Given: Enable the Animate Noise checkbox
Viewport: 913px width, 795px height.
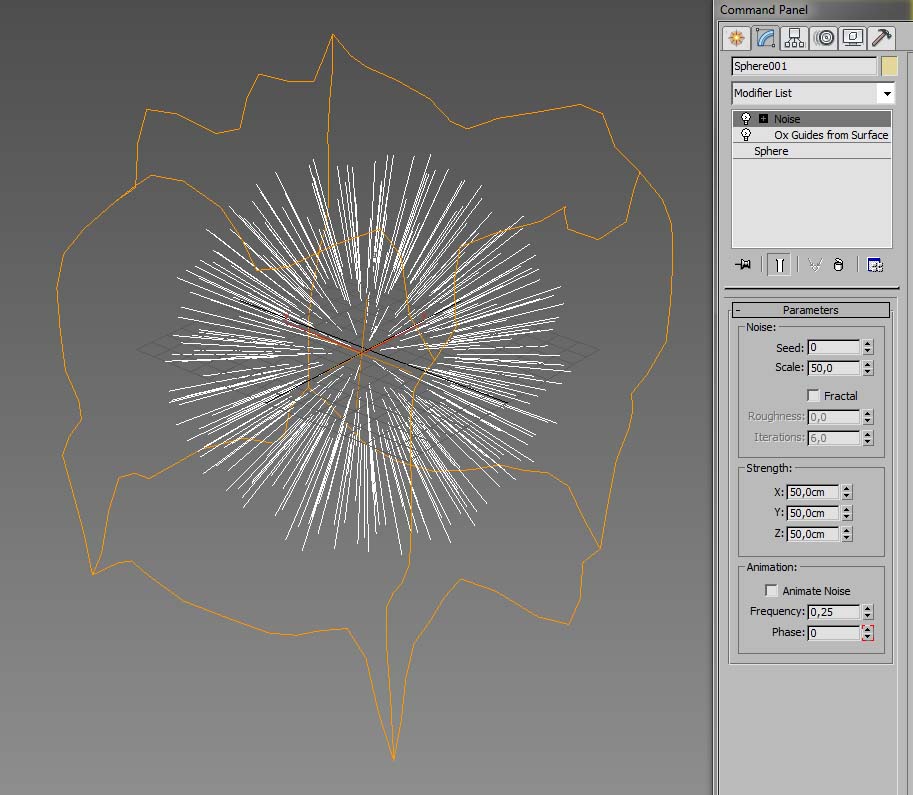Looking at the screenshot, I should (x=771, y=591).
